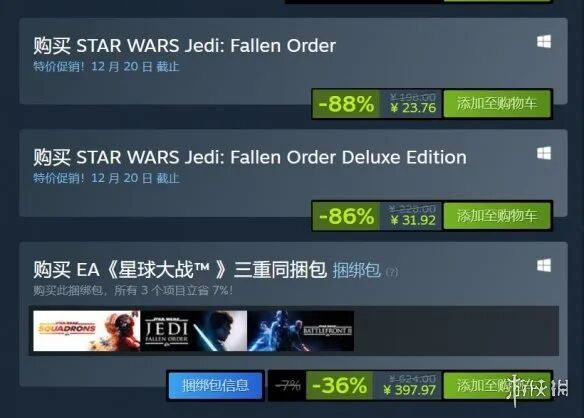Click the ¥ 23.76 price box
This screenshot has width=584, height=418.
coord(411,104)
